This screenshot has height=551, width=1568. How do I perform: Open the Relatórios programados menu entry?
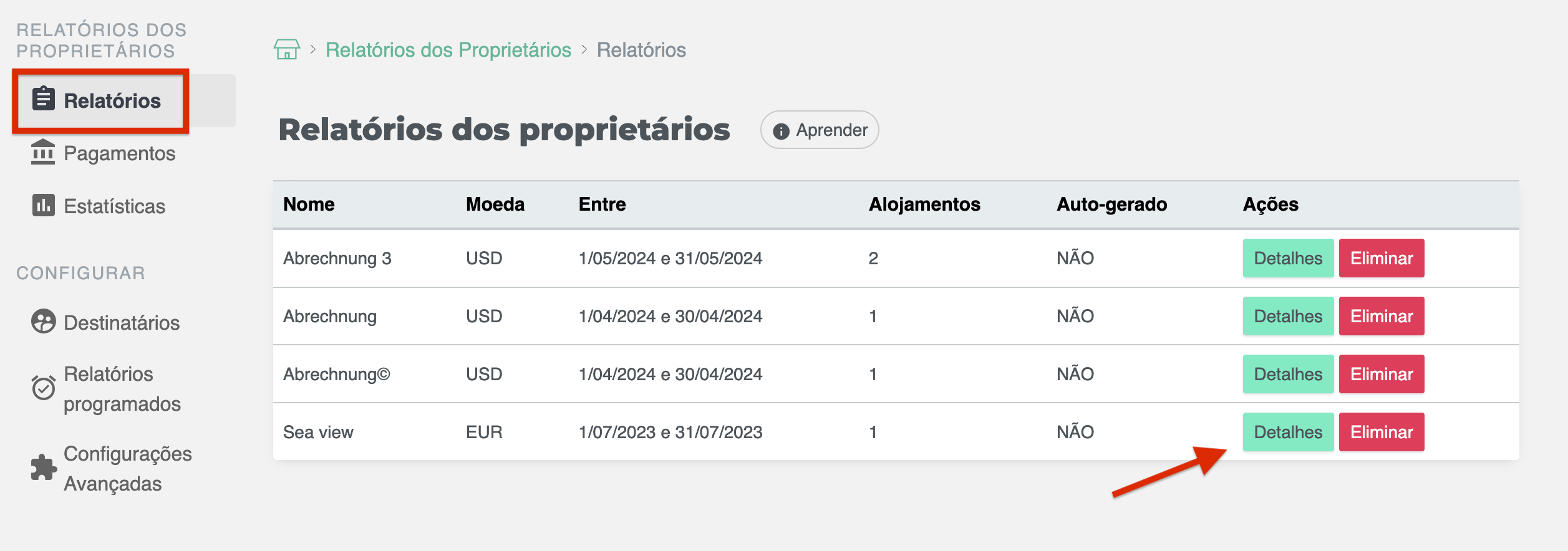point(122,389)
